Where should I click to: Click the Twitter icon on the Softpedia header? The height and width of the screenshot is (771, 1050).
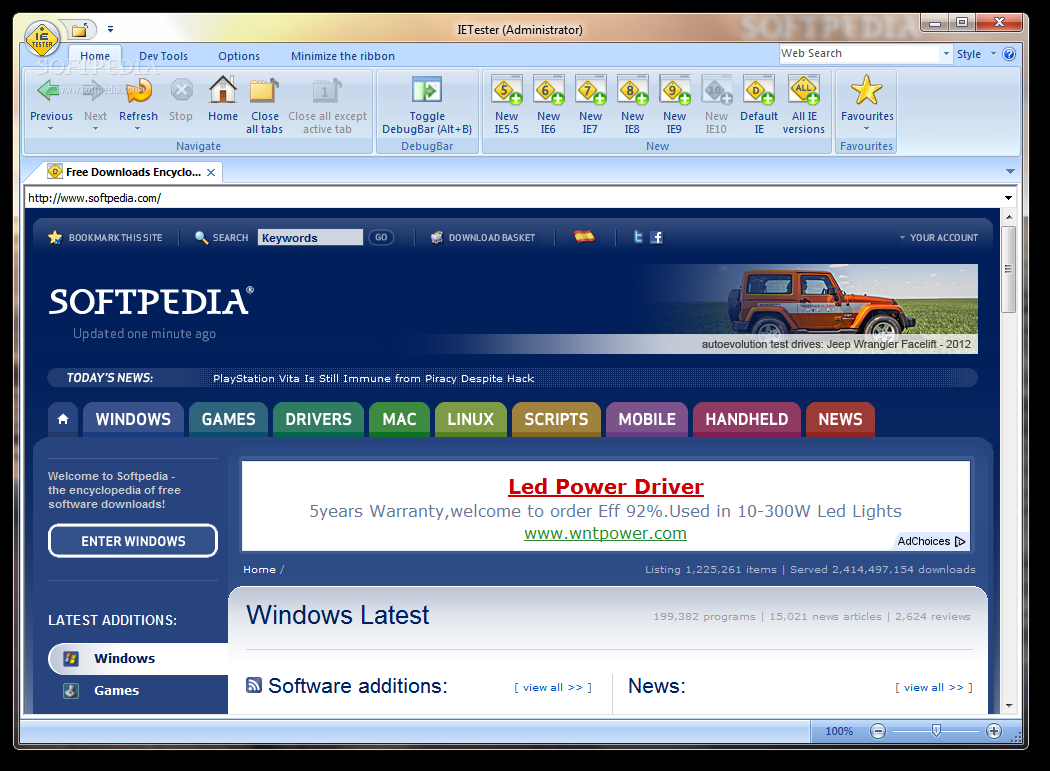(x=637, y=237)
